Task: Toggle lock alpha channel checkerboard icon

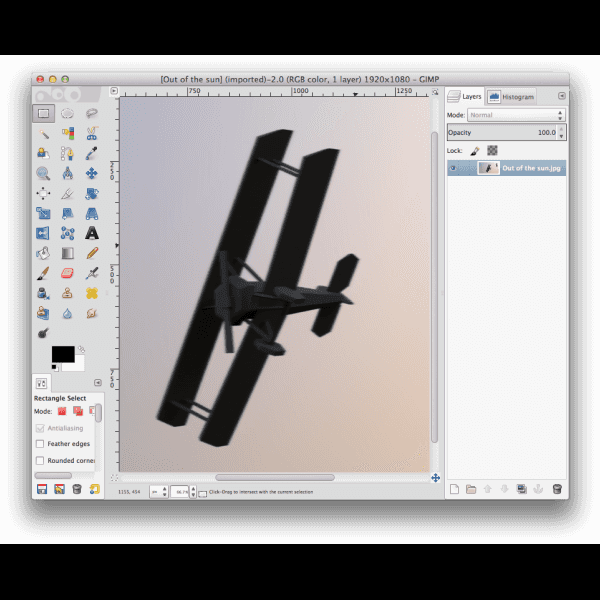Action: [492, 150]
